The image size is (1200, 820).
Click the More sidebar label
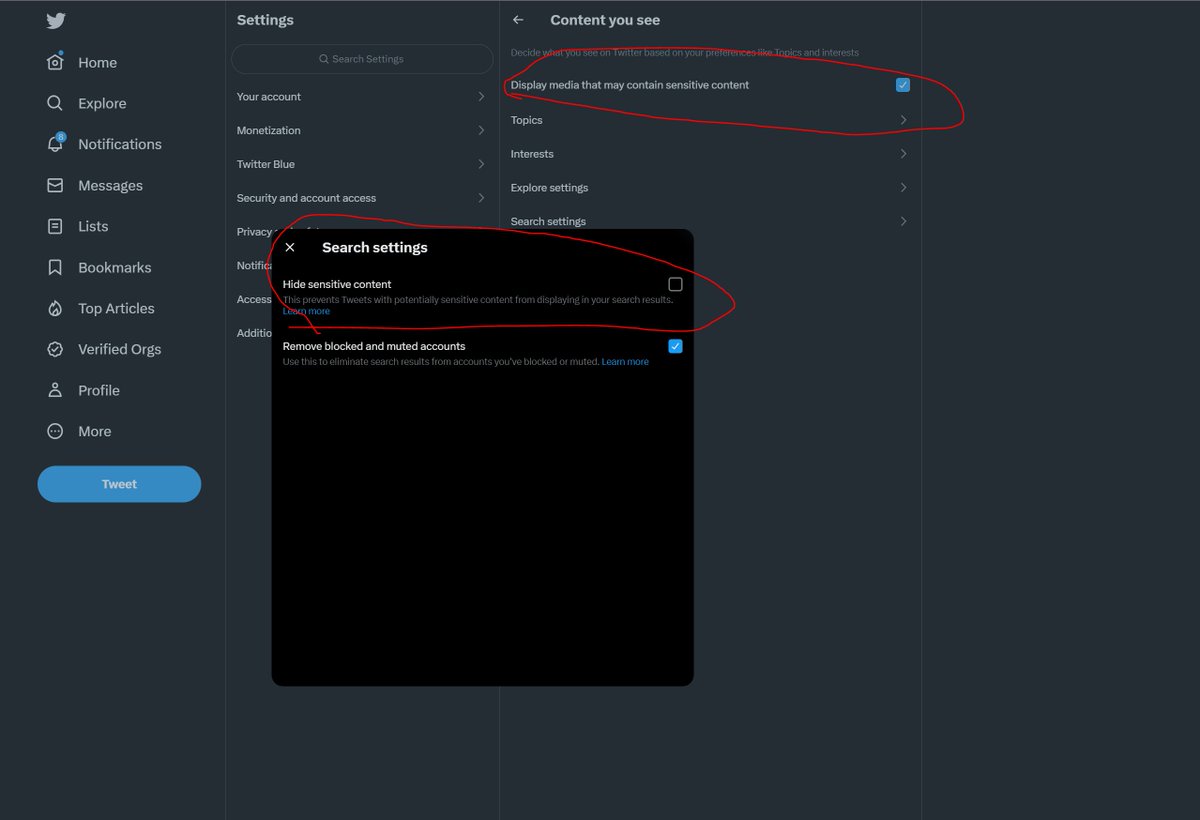(x=95, y=431)
